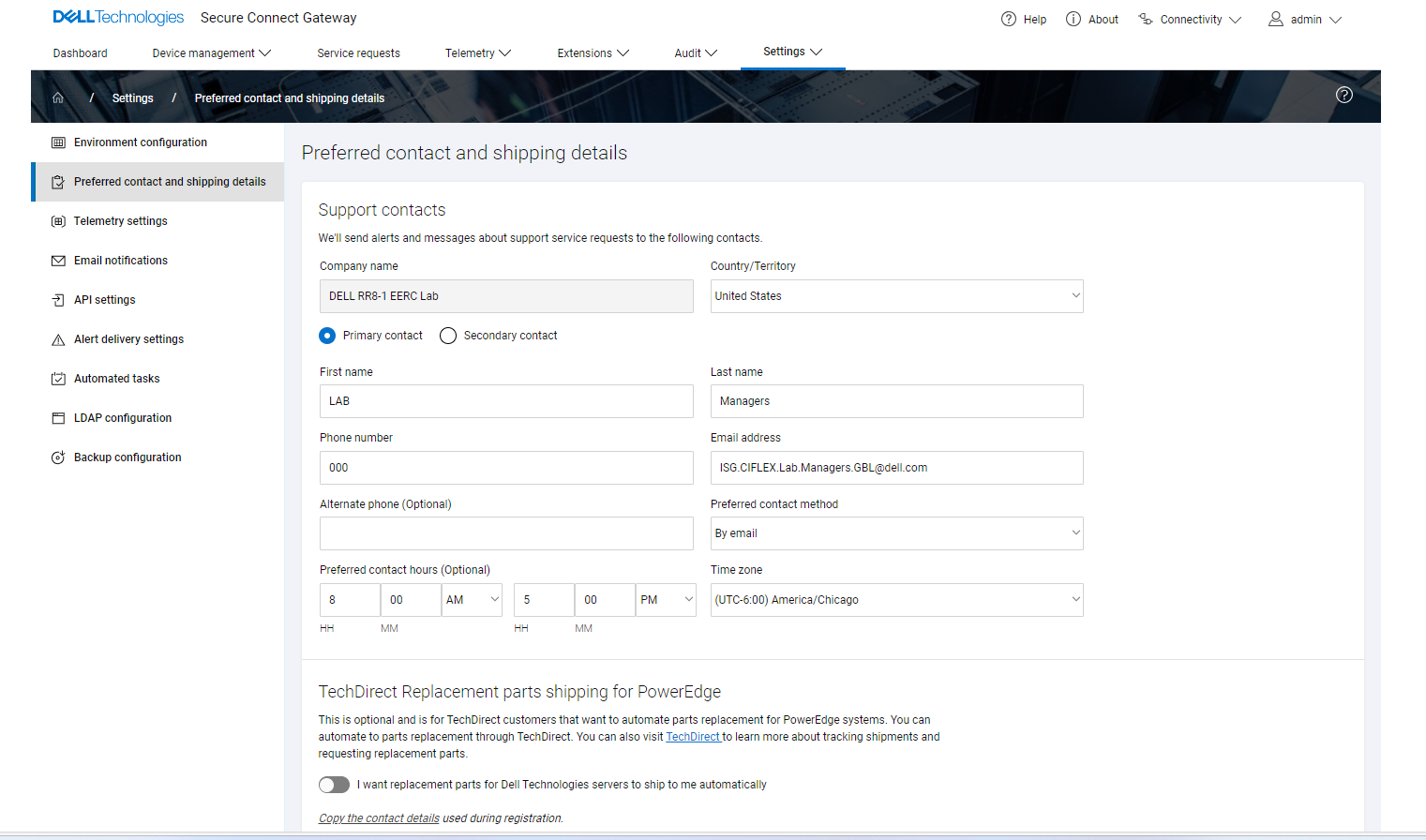Click the Alternate phone input field
Screen dimensions: 1426x840
click(x=506, y=532)
